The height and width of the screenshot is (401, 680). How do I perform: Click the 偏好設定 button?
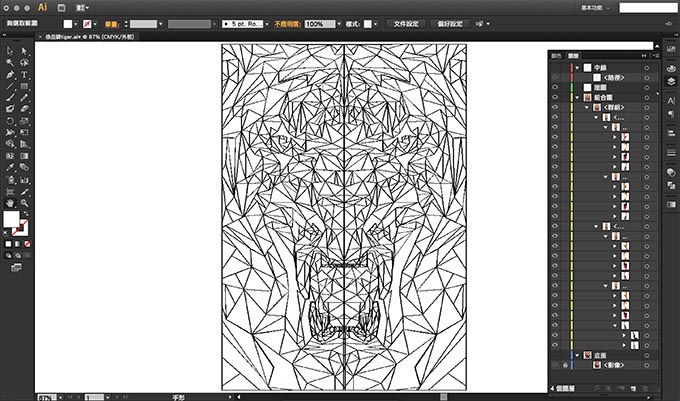coord(450,24)
